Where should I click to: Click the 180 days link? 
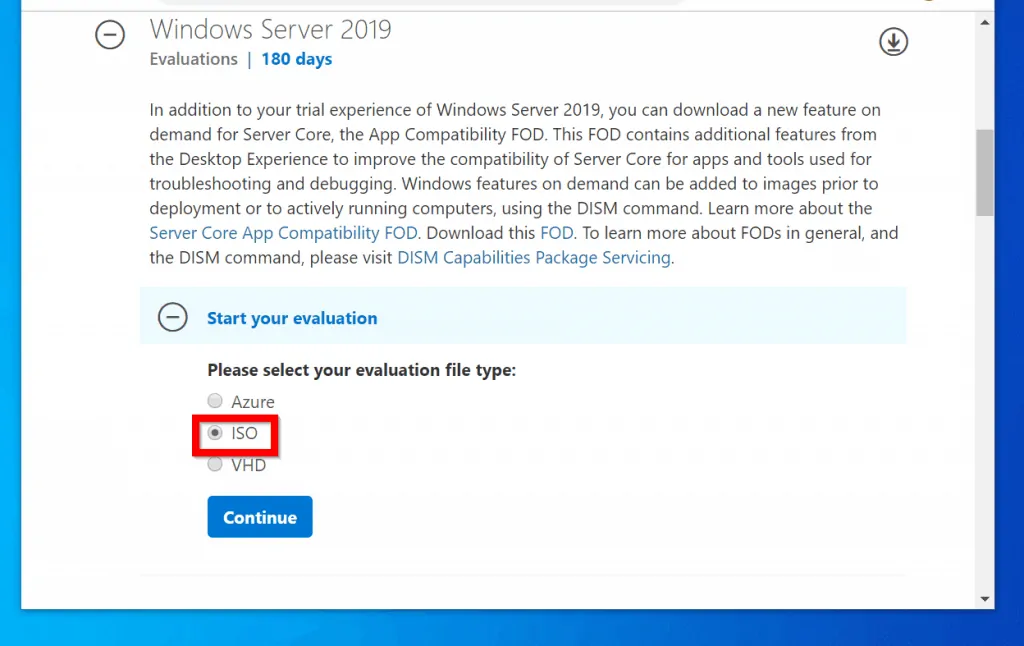296,58
